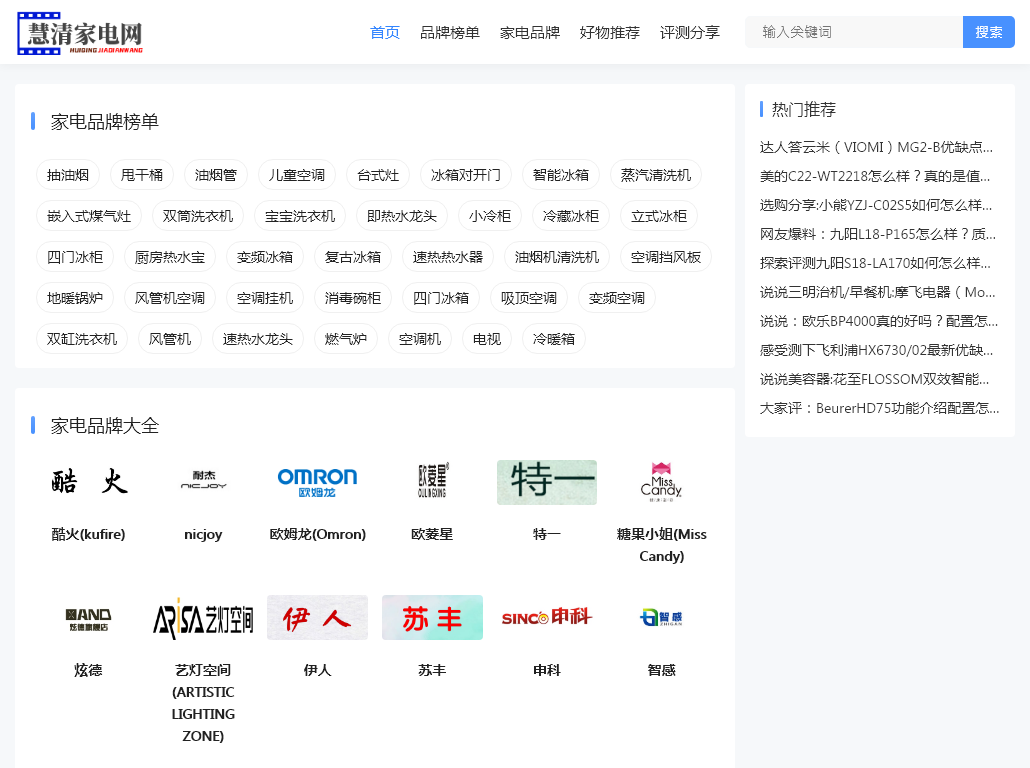Go to 首页 in the navigation
Image resolution: width=1030 pixels, height=768 pixels.
pos(385,32)
